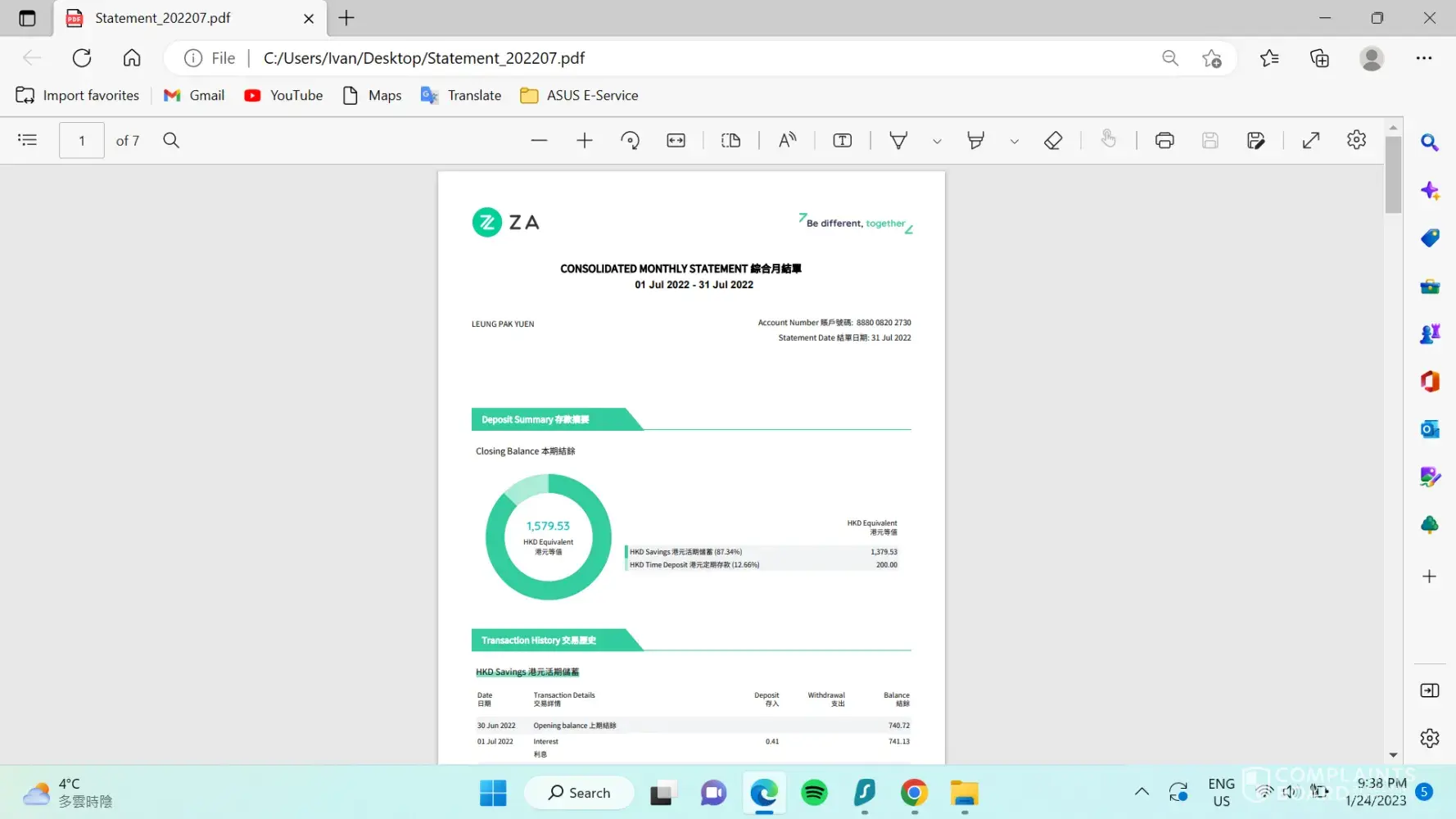Open the Gmail bookmark
The height and width of the screenshot is (819, 1456).
pos(194,96)
